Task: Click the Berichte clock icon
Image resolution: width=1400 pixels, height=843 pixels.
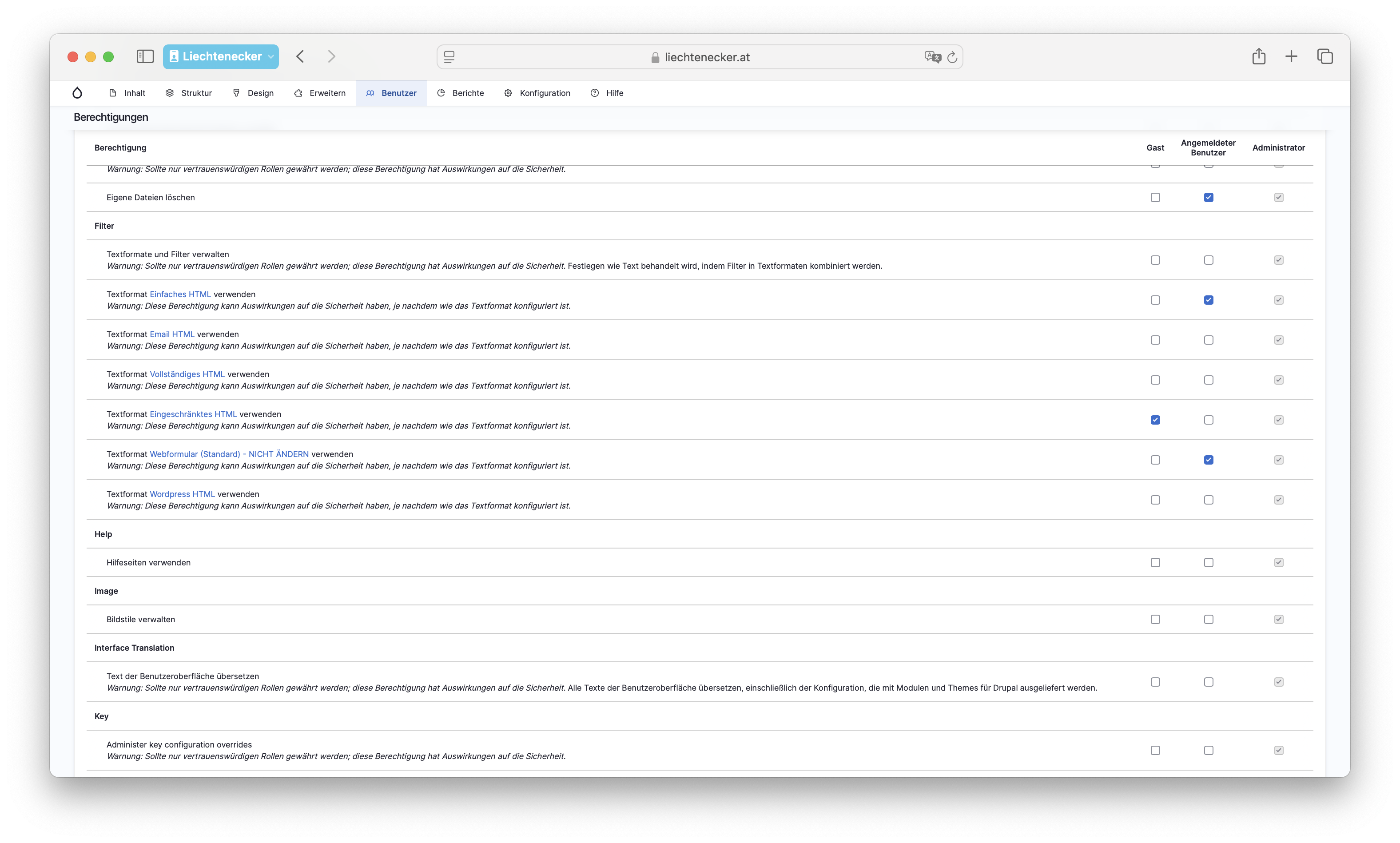Action: (441, 92)
